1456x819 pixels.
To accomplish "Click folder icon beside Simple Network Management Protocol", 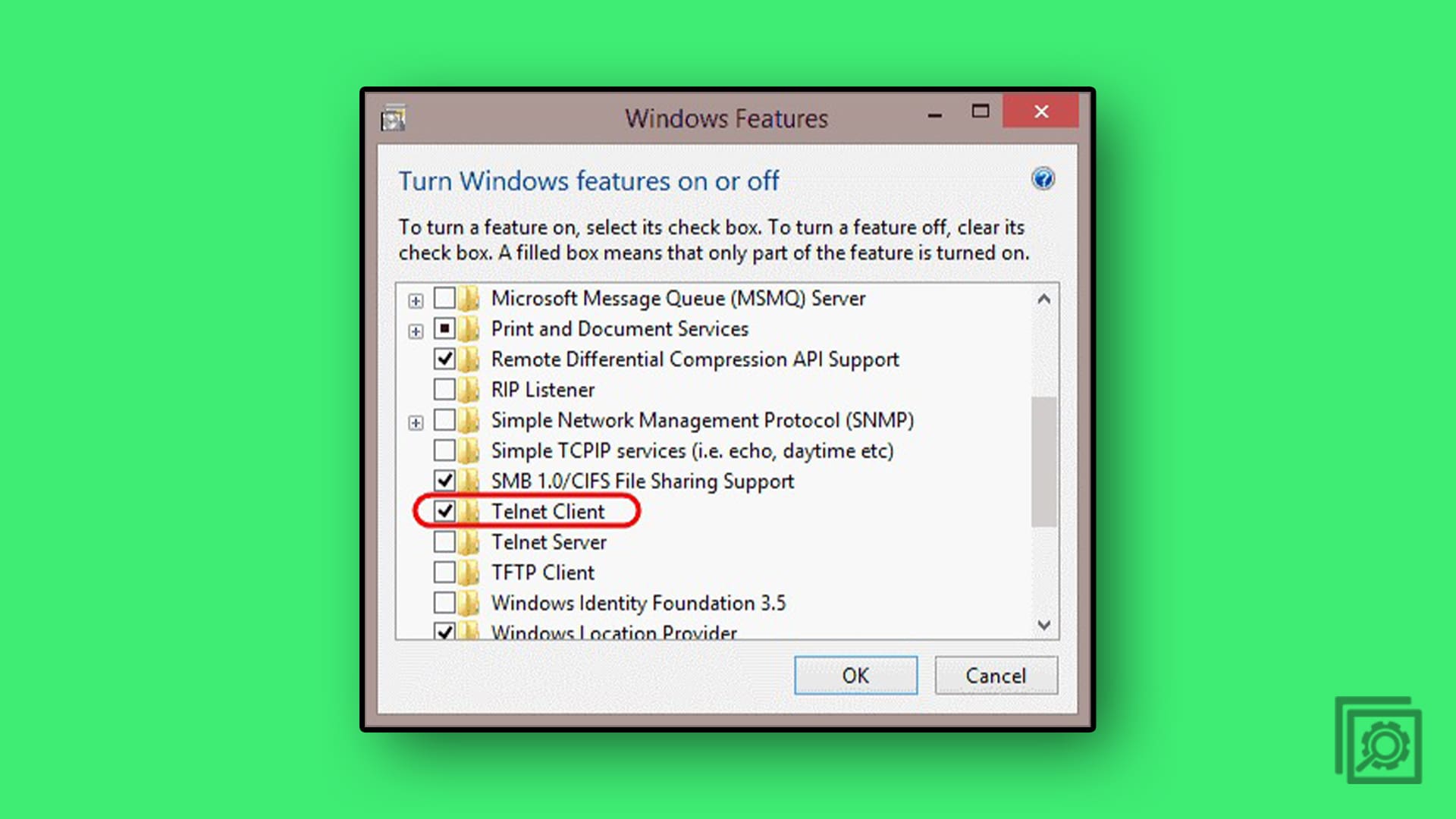I will tap(469, 420).
